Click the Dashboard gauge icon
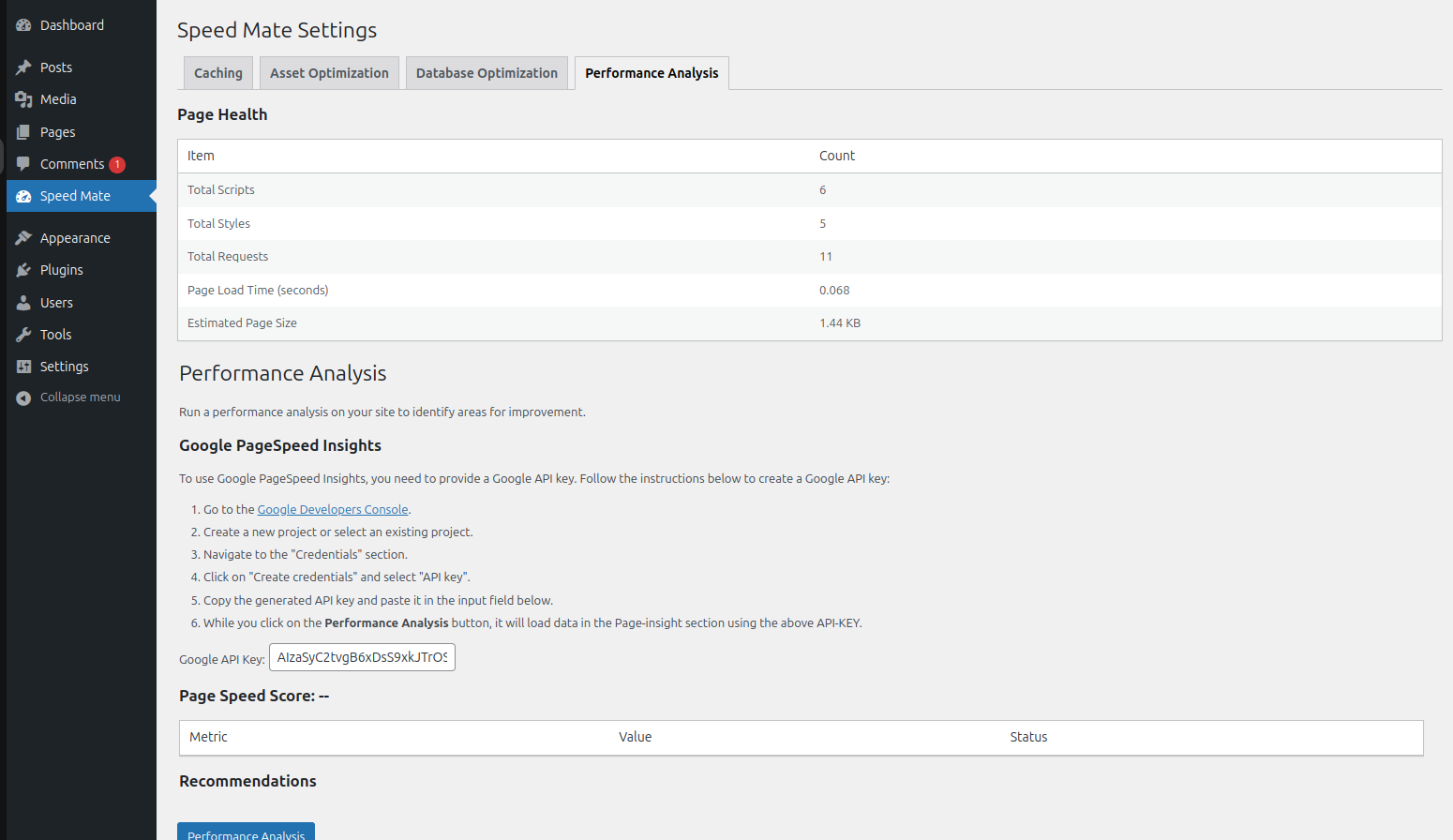This screenshot has height=840, width=1453. pyautogui.click(x=23, y=25)
